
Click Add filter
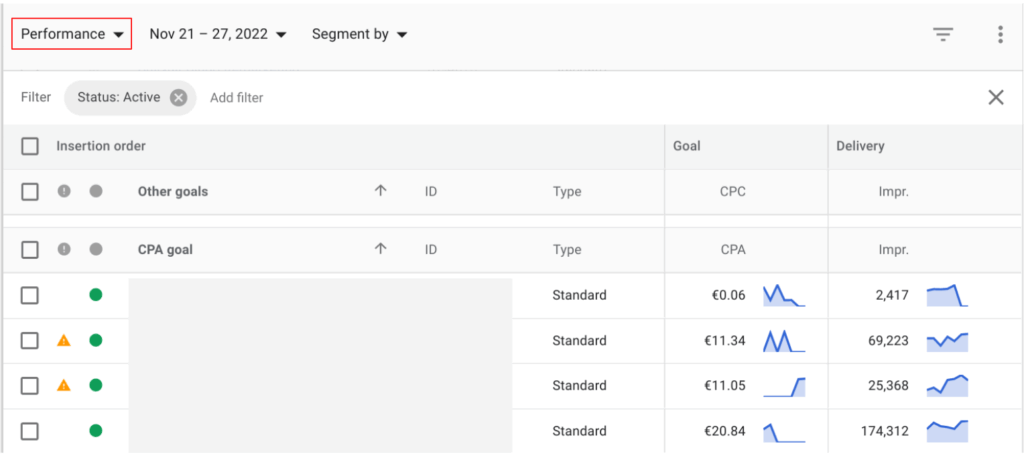[236, 97]
